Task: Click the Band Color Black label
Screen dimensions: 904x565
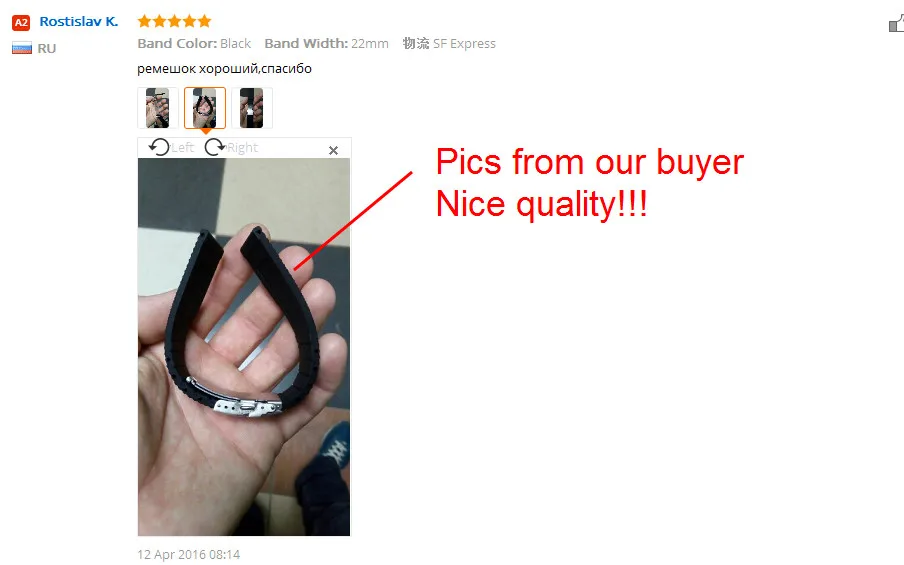Action: tap(194, 43)
